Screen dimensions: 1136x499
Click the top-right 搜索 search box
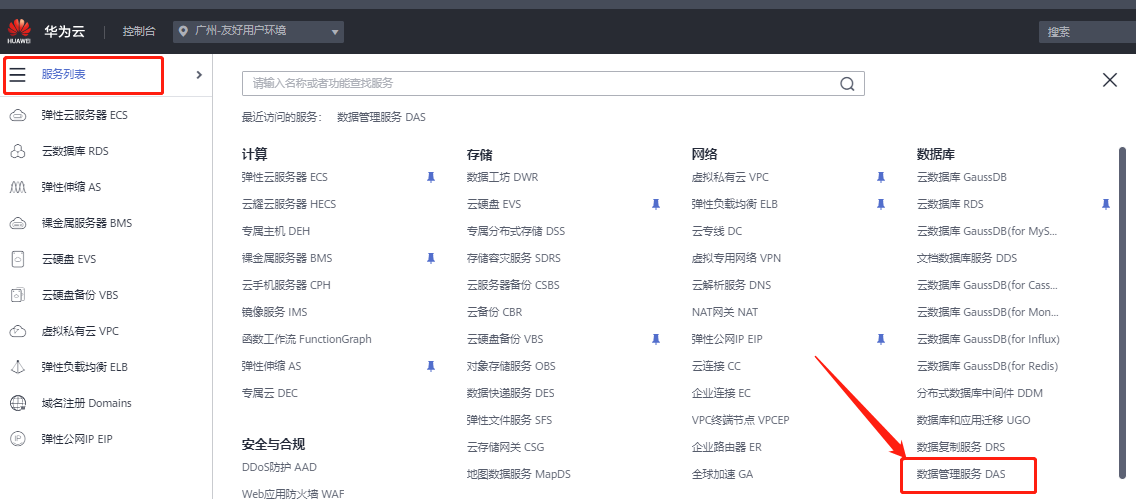click(x=1088, y=32)
